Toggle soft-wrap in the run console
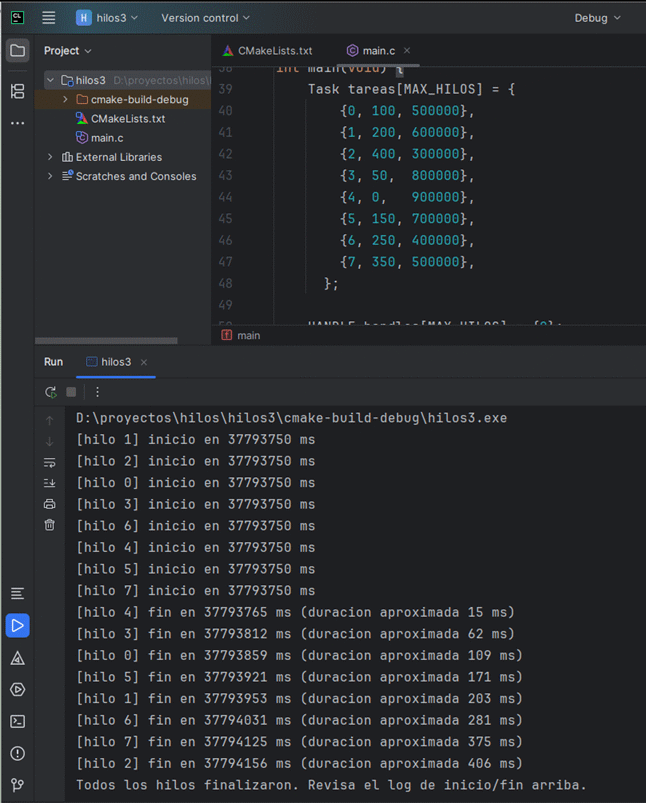This screenshot has height=803, width=646. pyautogui.click(x=49, y=461)
